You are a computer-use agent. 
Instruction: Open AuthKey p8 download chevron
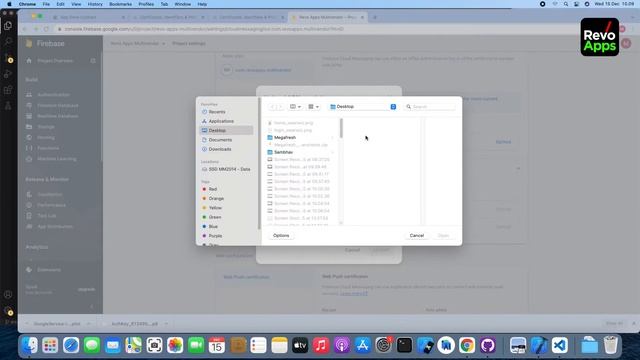click(x=166, y=324)
